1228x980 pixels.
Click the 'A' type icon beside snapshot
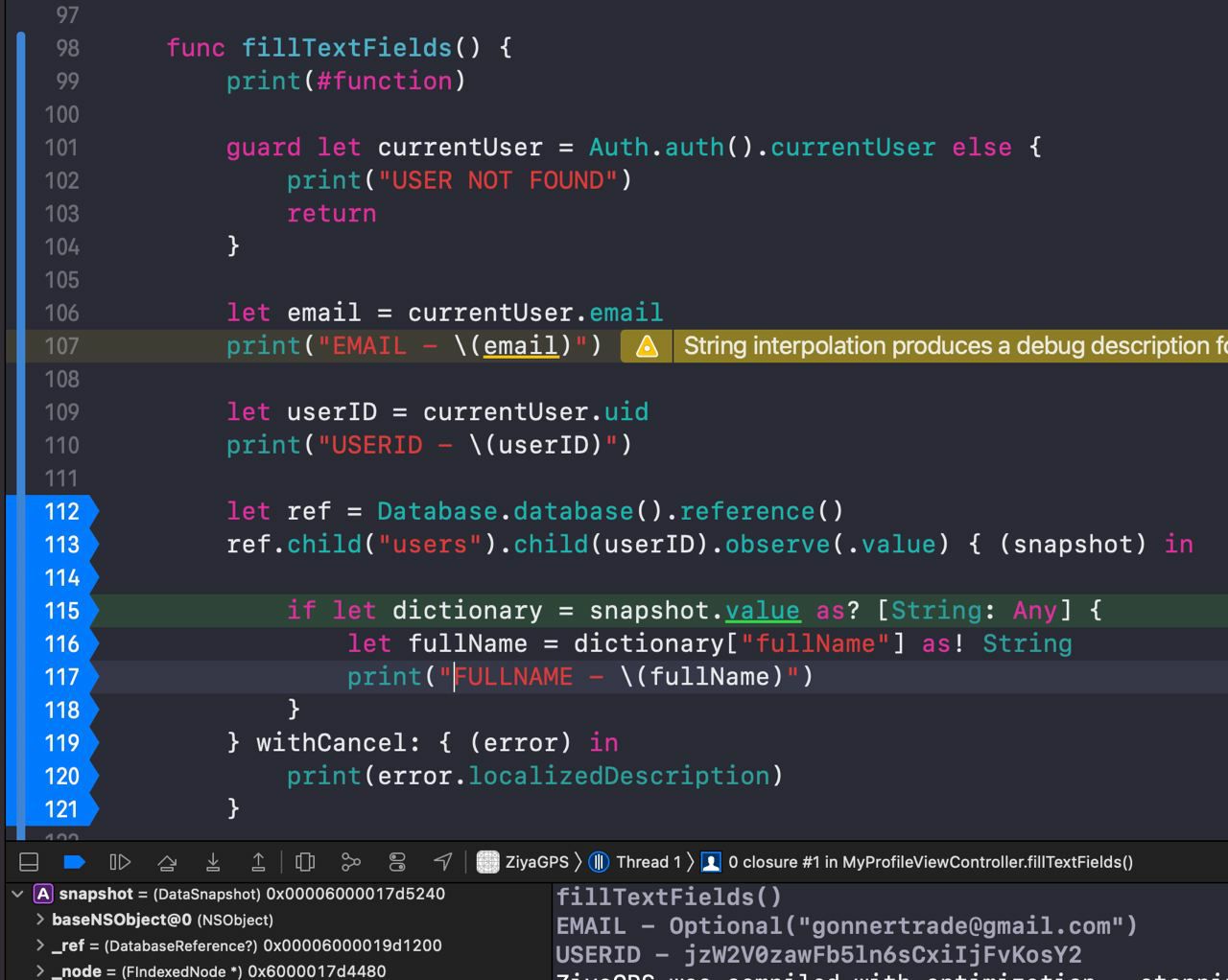(x=43, y=894)
